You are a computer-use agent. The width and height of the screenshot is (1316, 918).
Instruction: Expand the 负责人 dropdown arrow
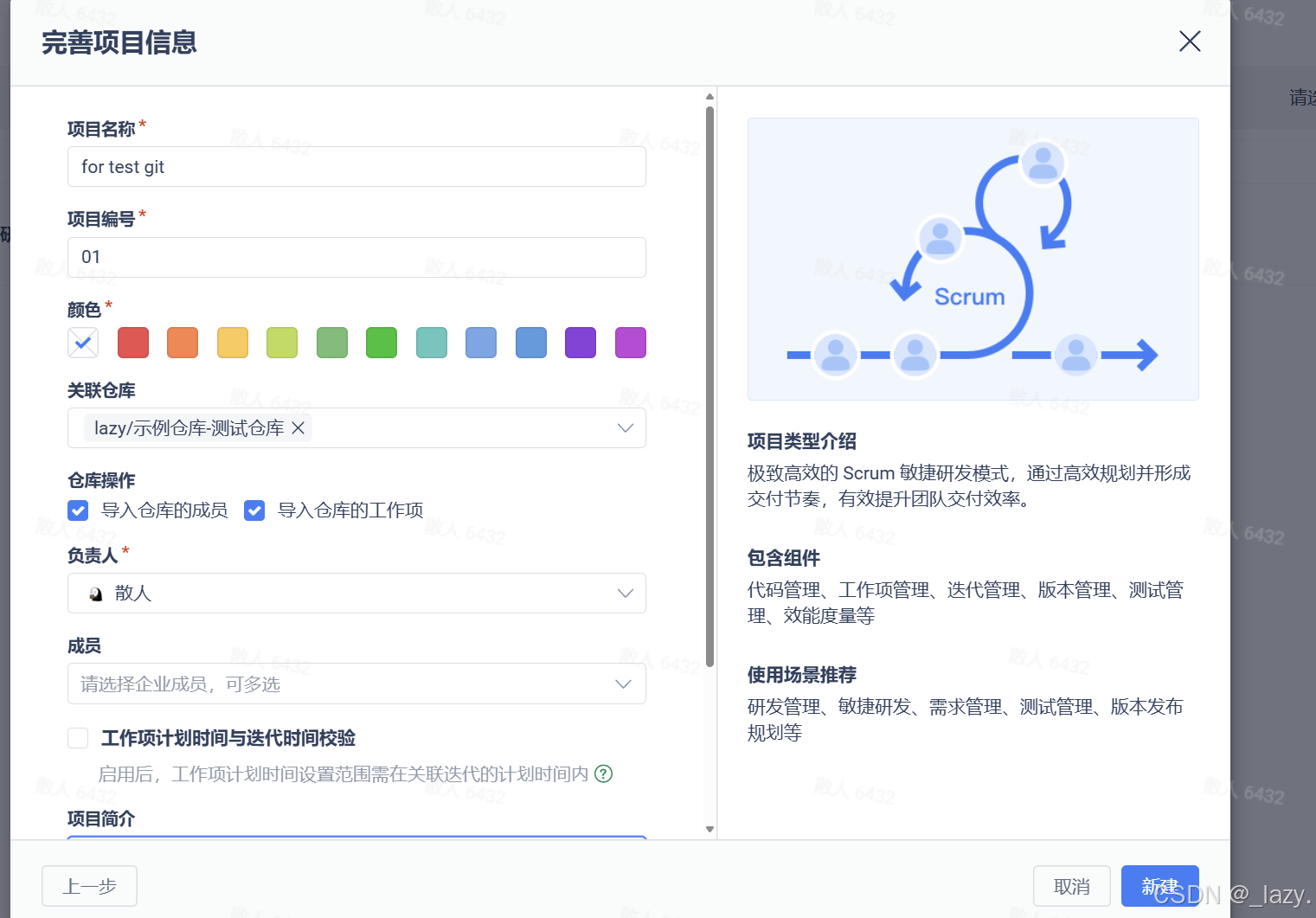click(x=626, y=594)
